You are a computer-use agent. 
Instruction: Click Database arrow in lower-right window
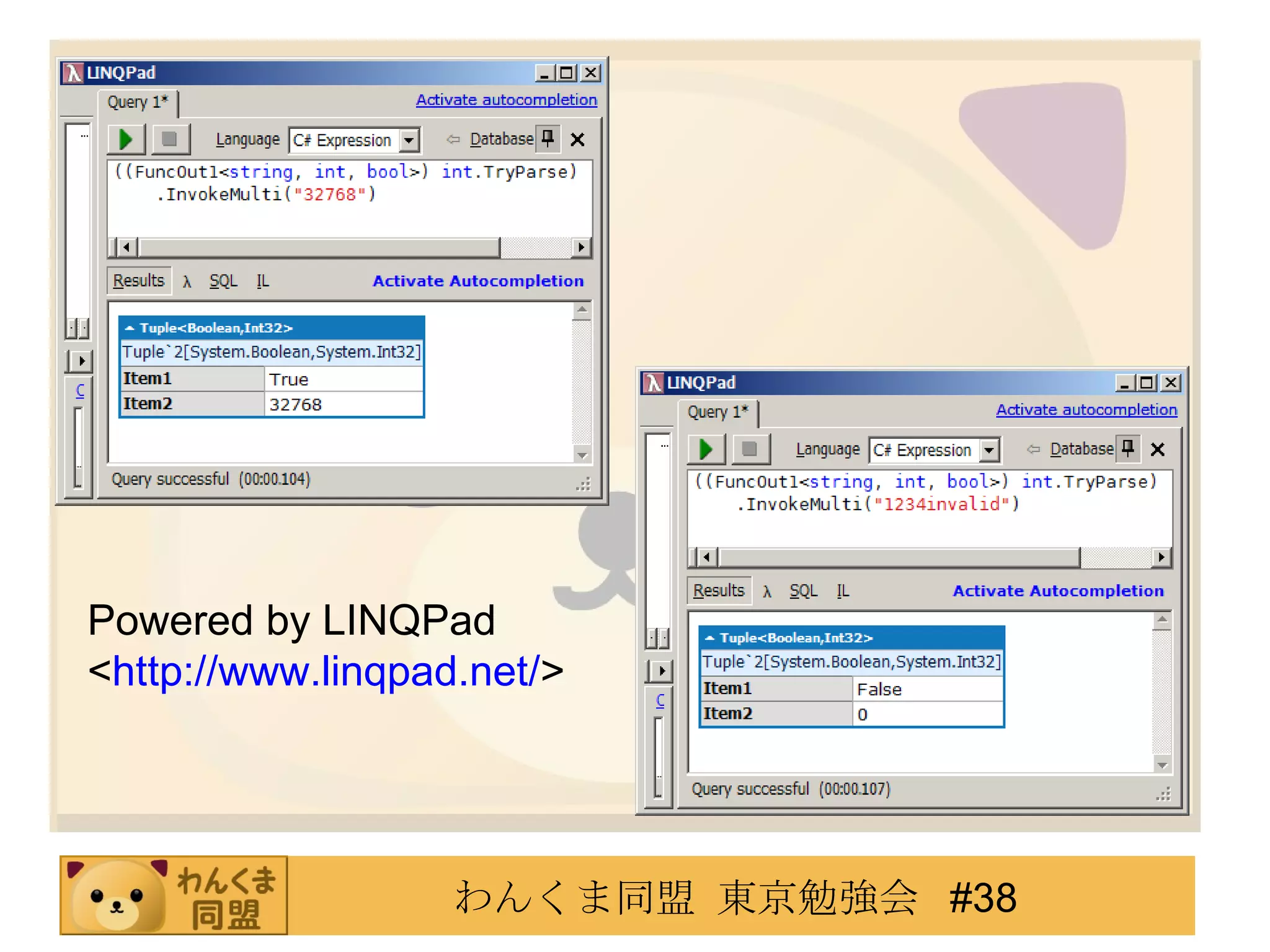tap(1033, 449)
